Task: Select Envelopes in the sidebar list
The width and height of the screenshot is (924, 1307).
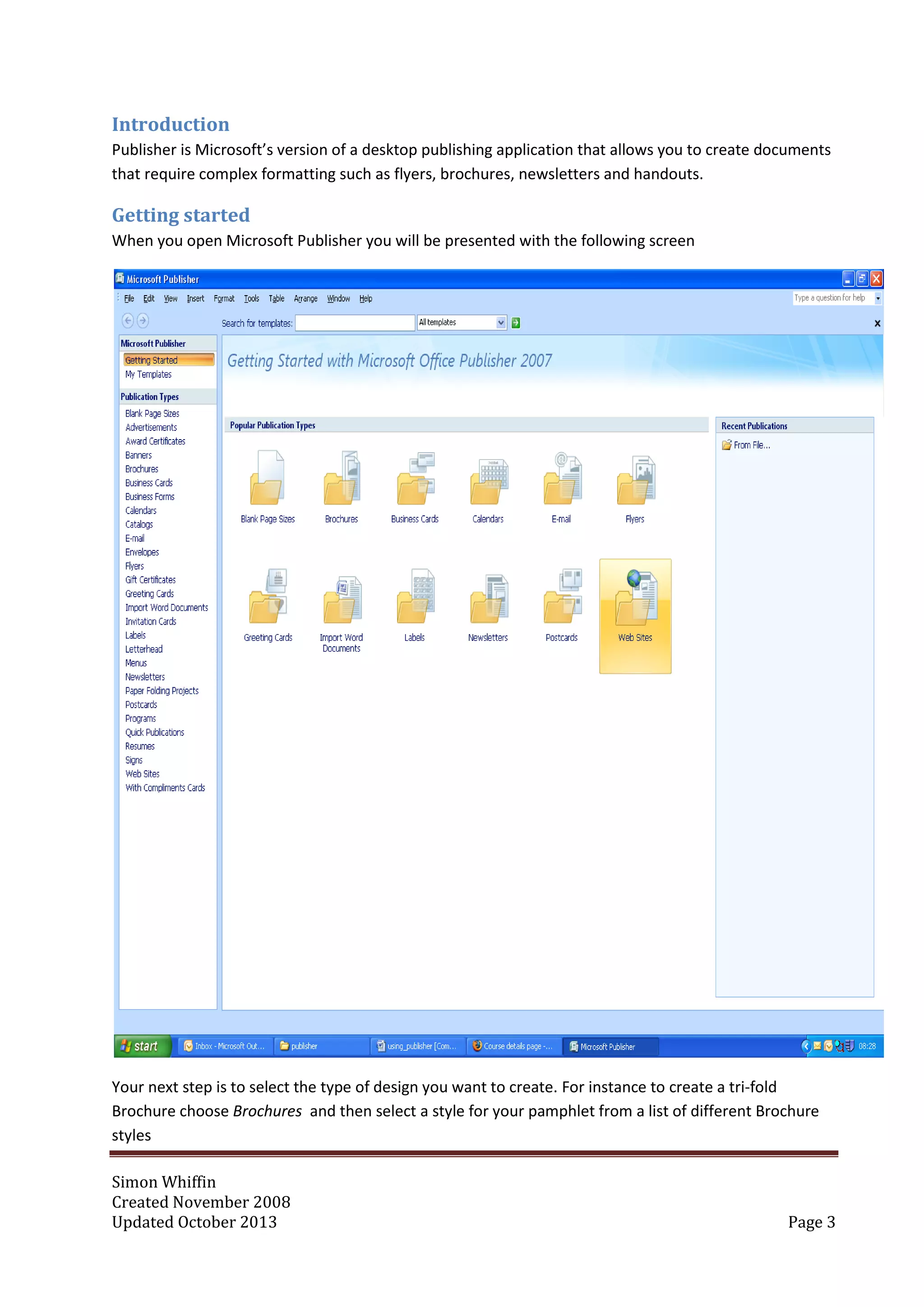Action: point(142,552)
